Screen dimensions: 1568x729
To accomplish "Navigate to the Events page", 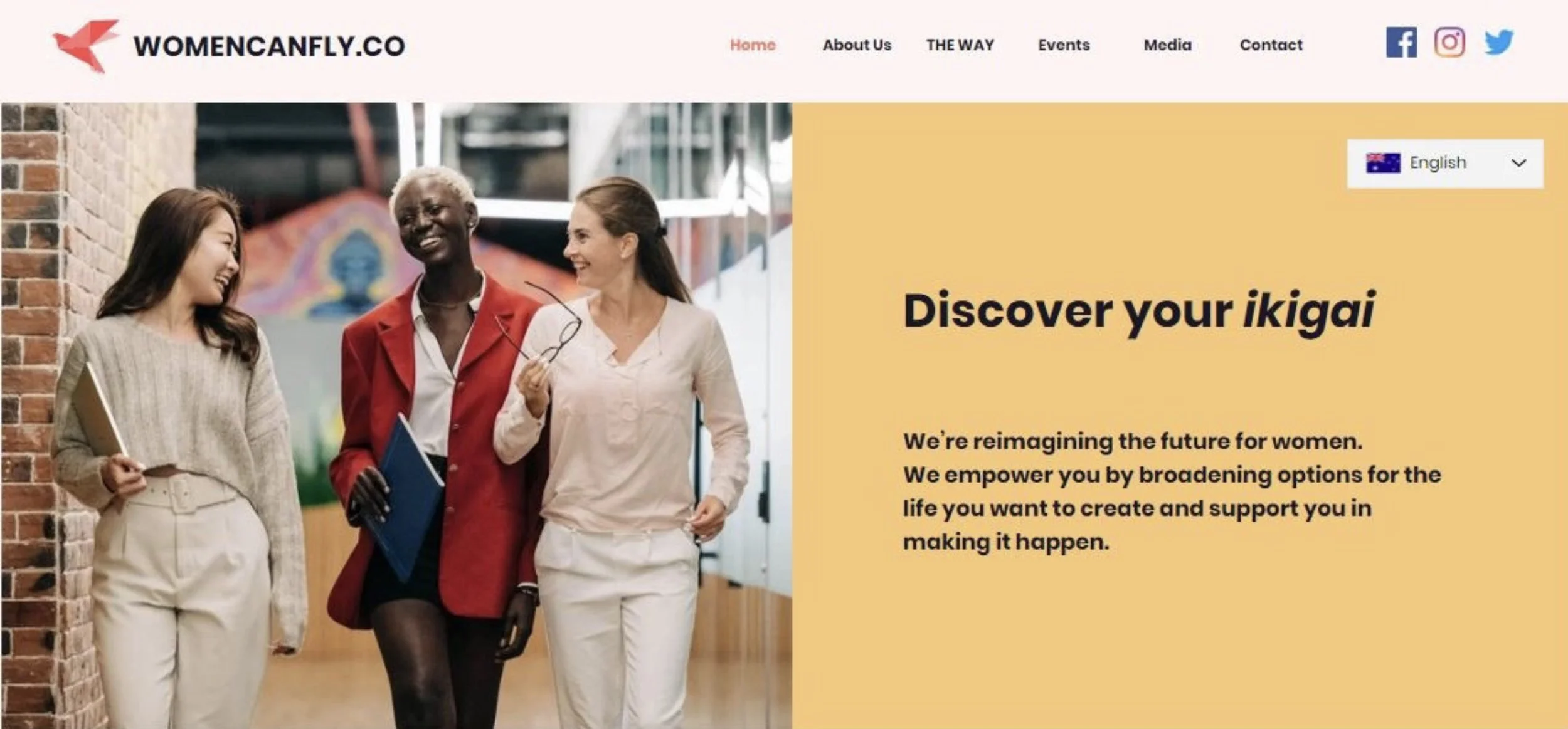I will click(x=1064, y=45).
